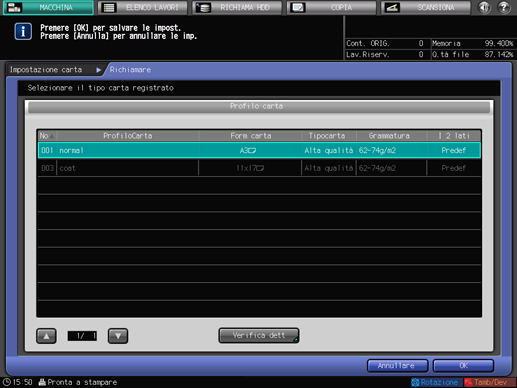The height and width of the screenshot is (388, 517).
Task: Go to previous page with up arrow
Action: tap(46, 336)
